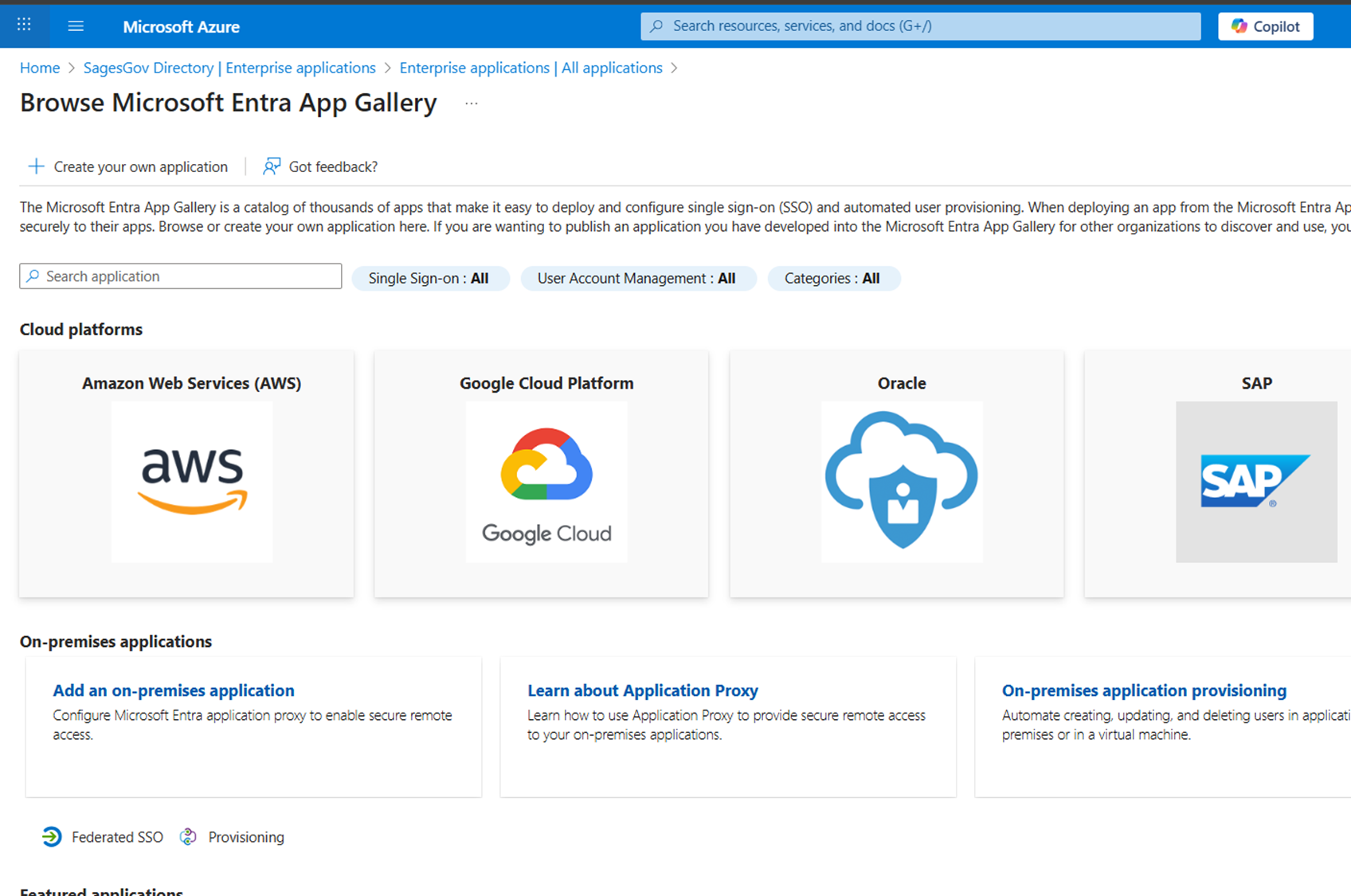1351x896 pixels.
Task: Open Add an on-premises application link
Action: pos(174,691)
